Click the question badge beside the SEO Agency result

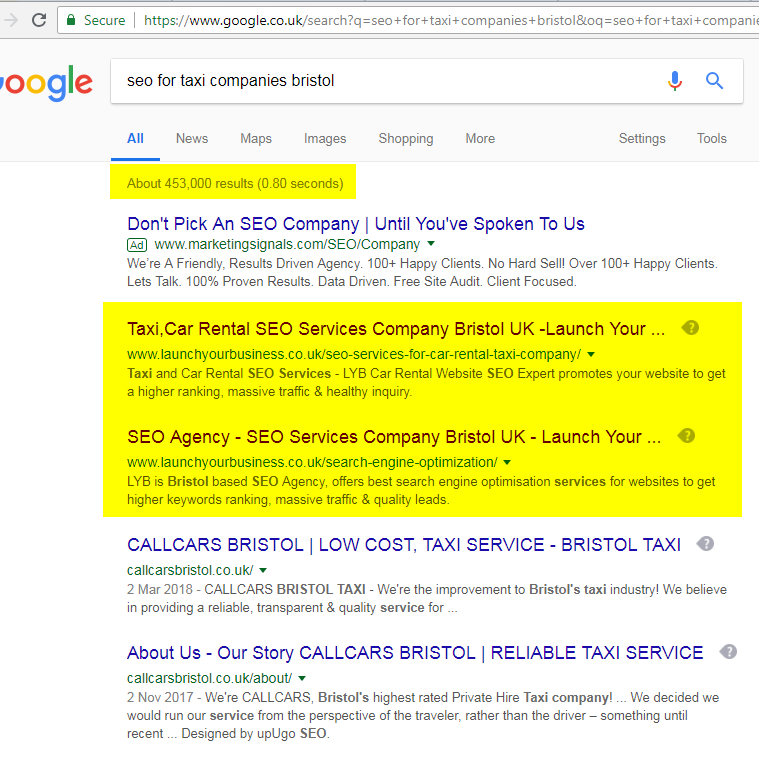686,436
